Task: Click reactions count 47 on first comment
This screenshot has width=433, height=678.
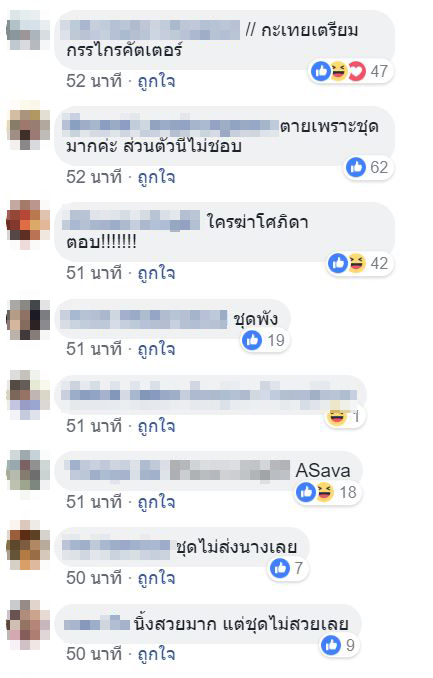Action: [352, 71]
